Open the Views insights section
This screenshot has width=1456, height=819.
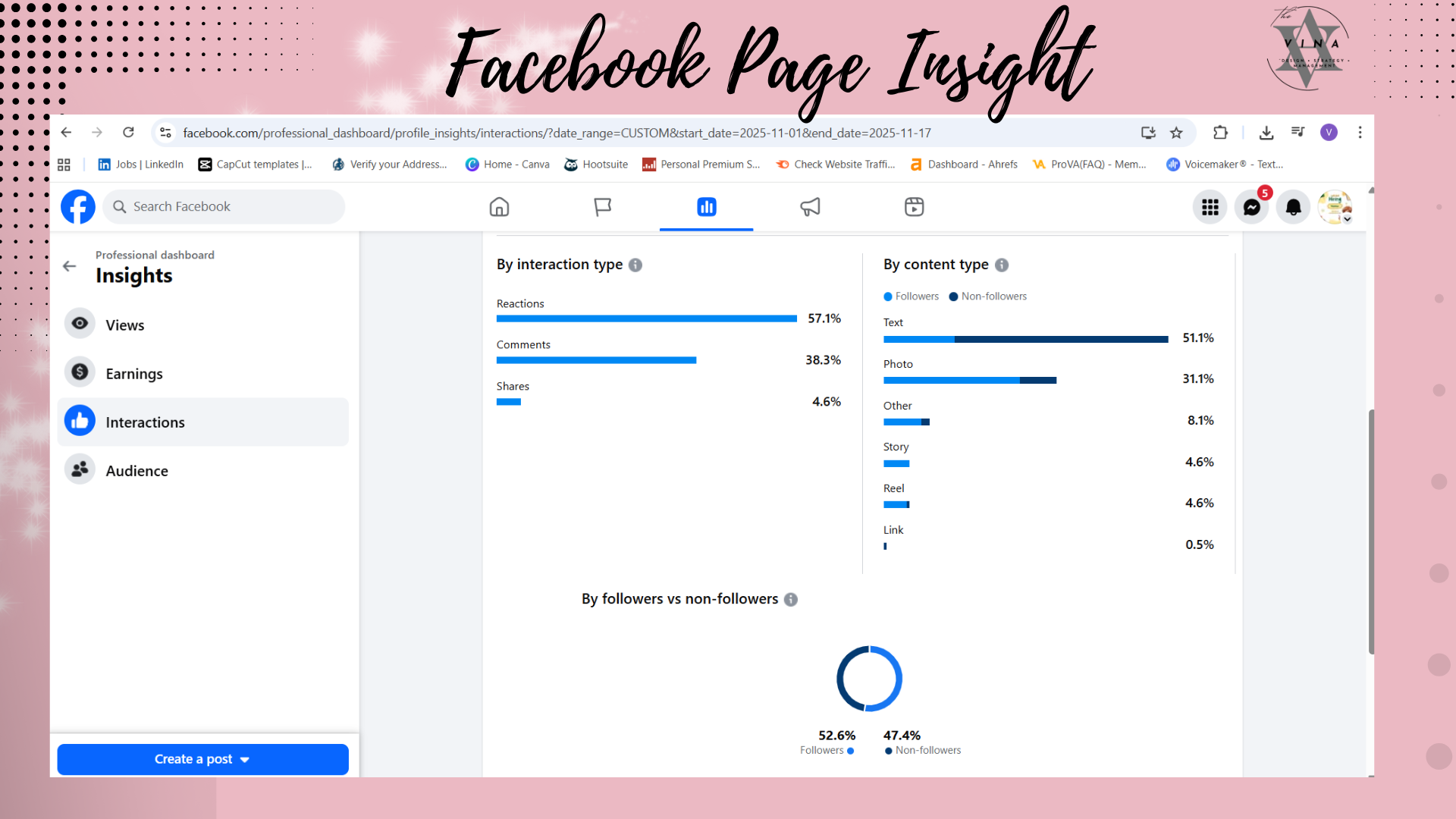coord(125,325)
